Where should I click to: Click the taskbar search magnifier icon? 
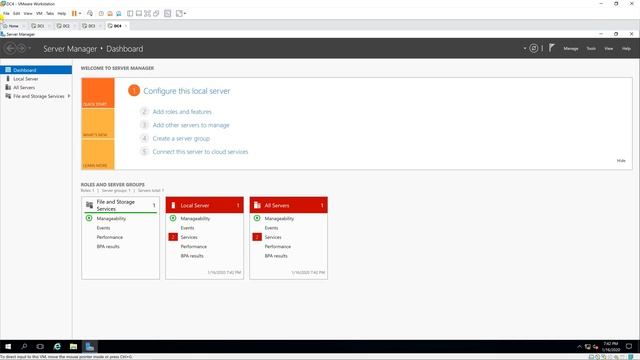[x=24, y=347]
